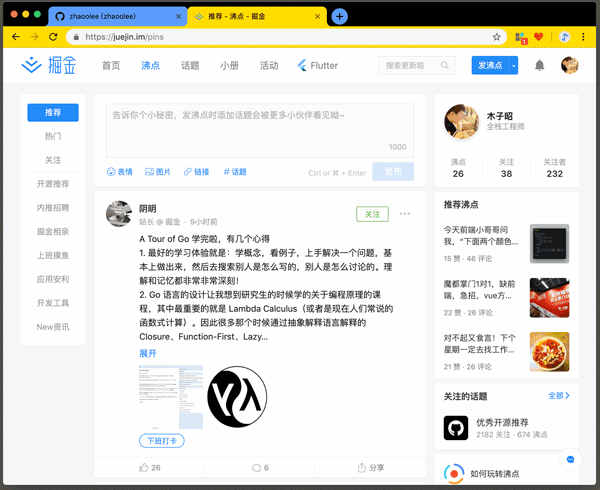The image size is (600, 490).
Task: Open extension icon with red badge
Action: click(521, 37)
